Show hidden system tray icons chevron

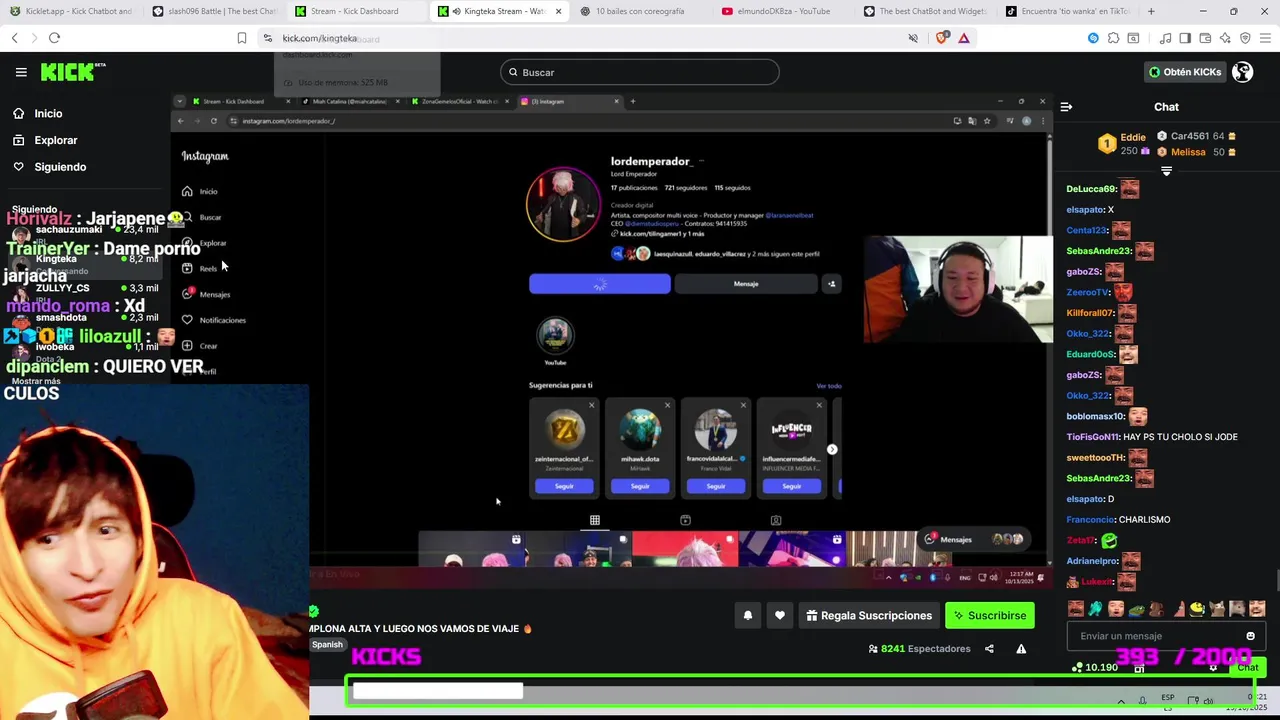point(1121,701)
